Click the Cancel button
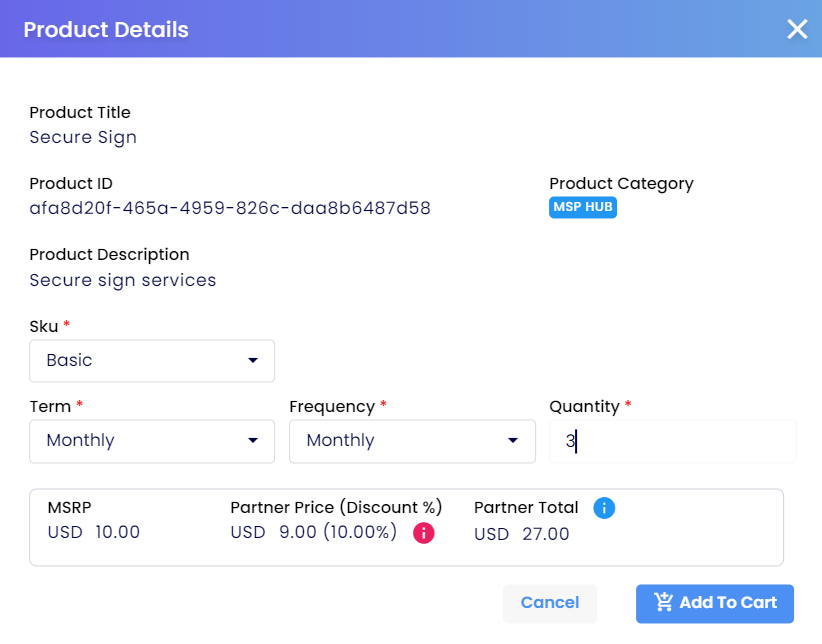The width and height of the screenshot is (822, 644). coord(549,603)
